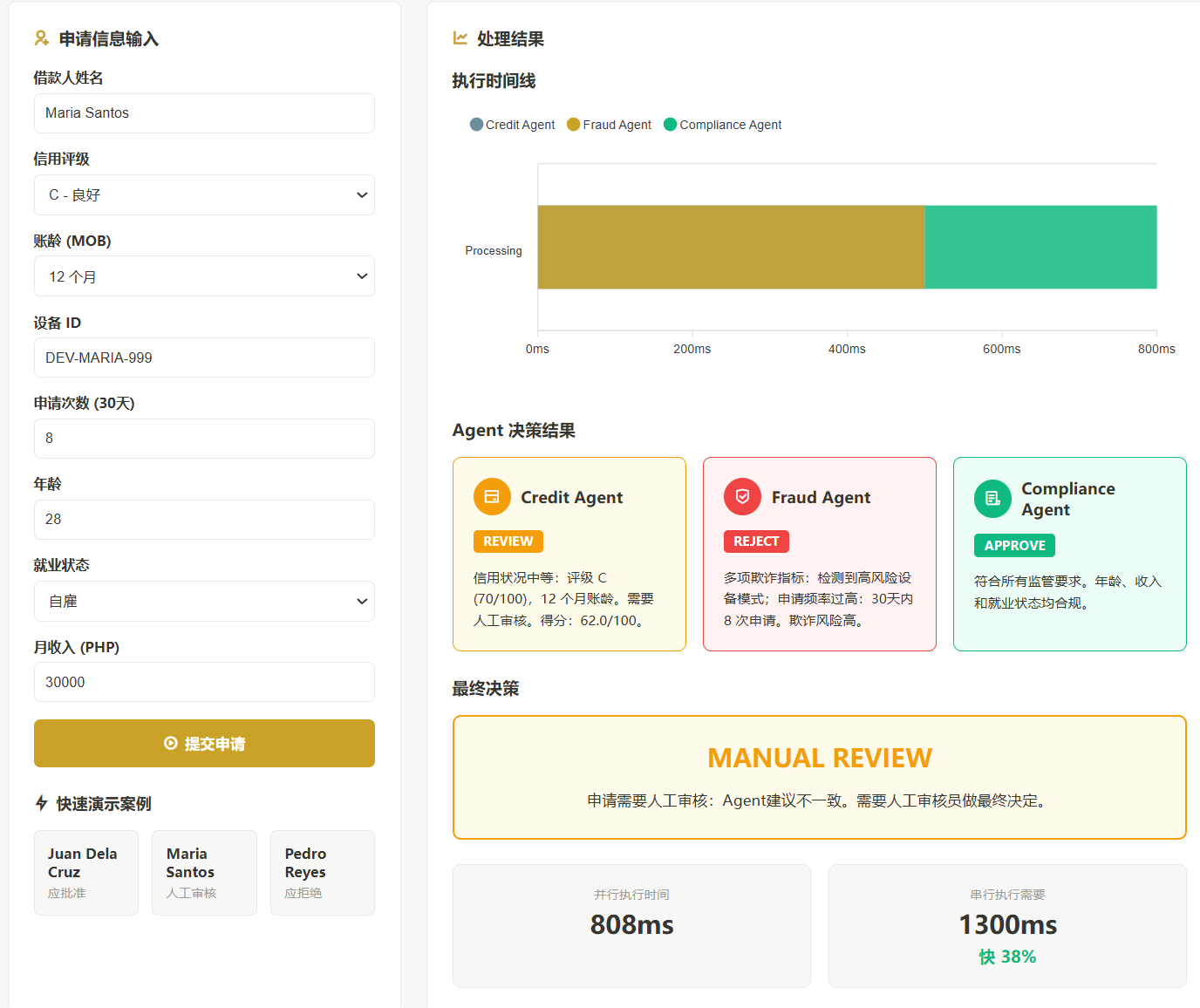Click the 1300ms serial execution value

tap(1008, 924)
